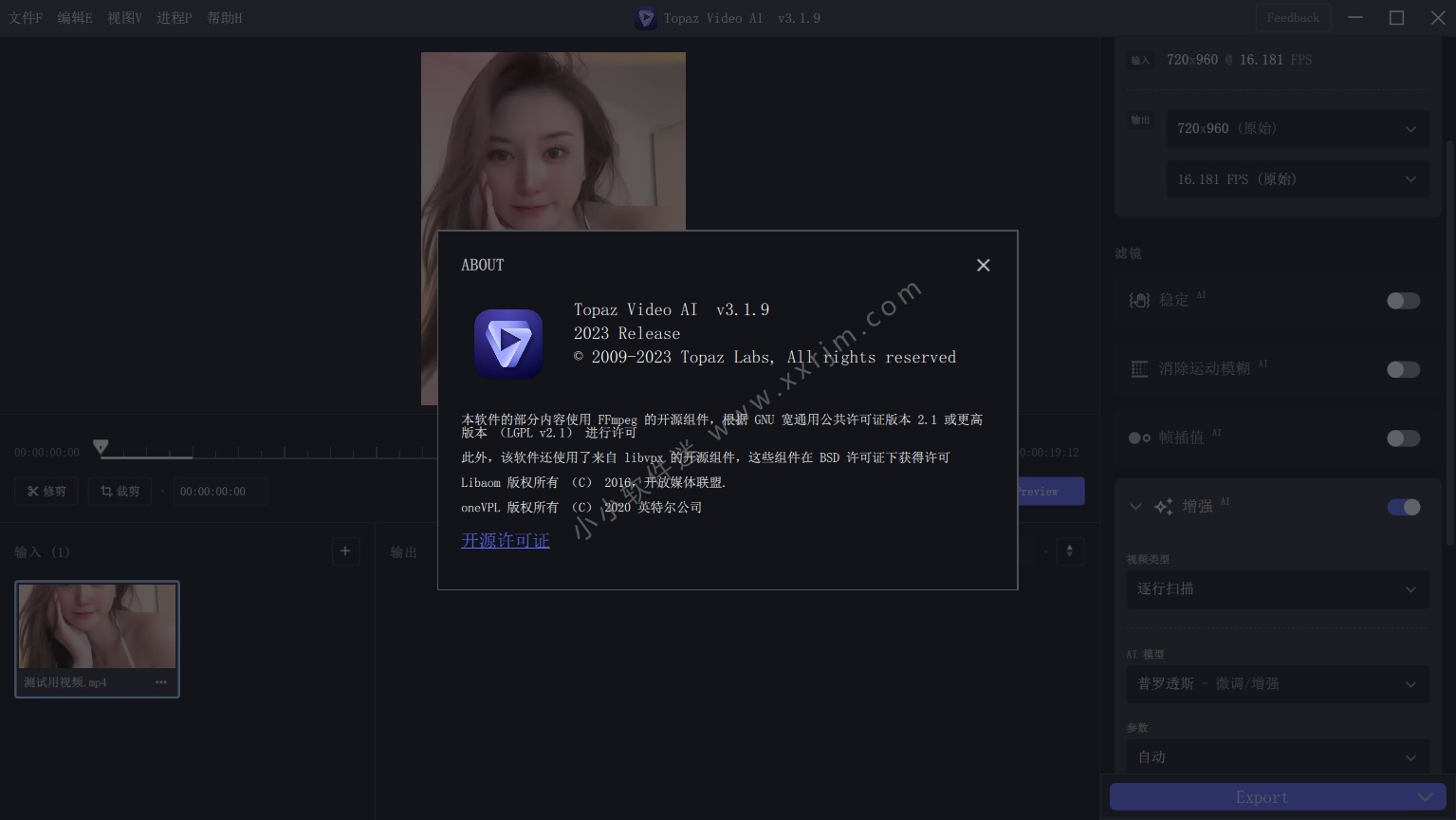Click the Topaz Video AI logo in ABOUT dialog

click(508, 343)
